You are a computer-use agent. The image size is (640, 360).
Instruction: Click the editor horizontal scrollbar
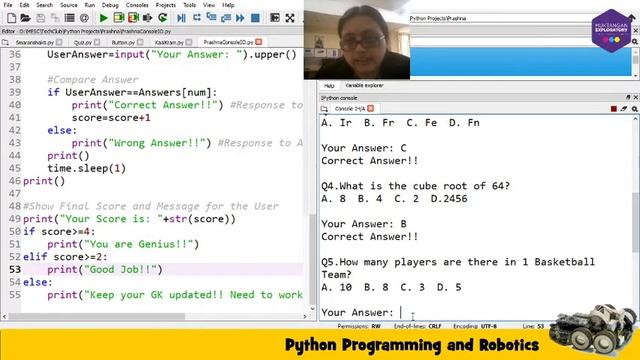tap(97, 316)
